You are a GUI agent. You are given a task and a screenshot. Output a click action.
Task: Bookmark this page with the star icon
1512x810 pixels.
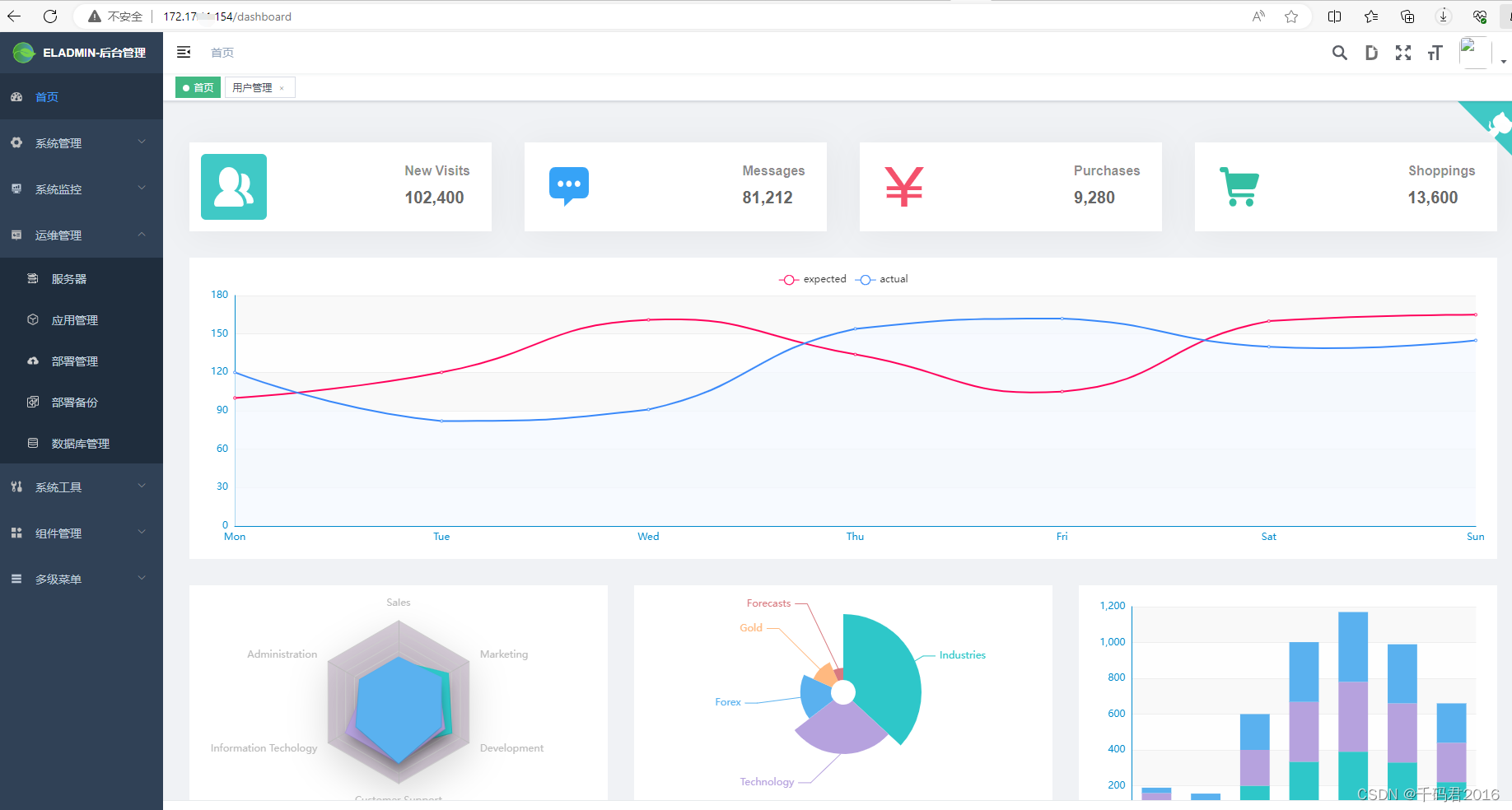click(x=1291, y=16)
